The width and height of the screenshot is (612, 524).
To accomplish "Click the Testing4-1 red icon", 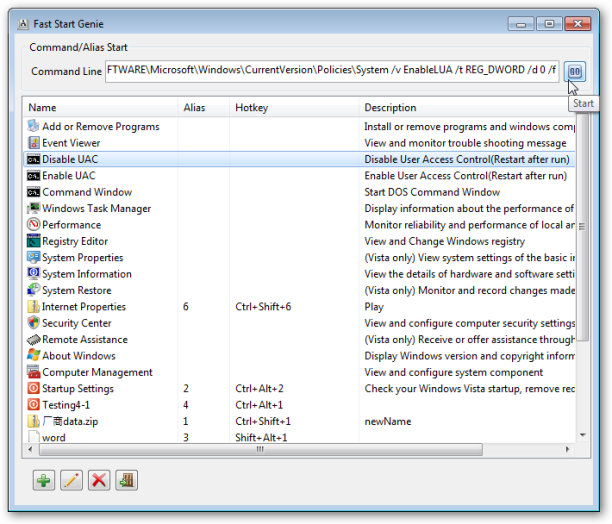I will (x=34, y=405).
